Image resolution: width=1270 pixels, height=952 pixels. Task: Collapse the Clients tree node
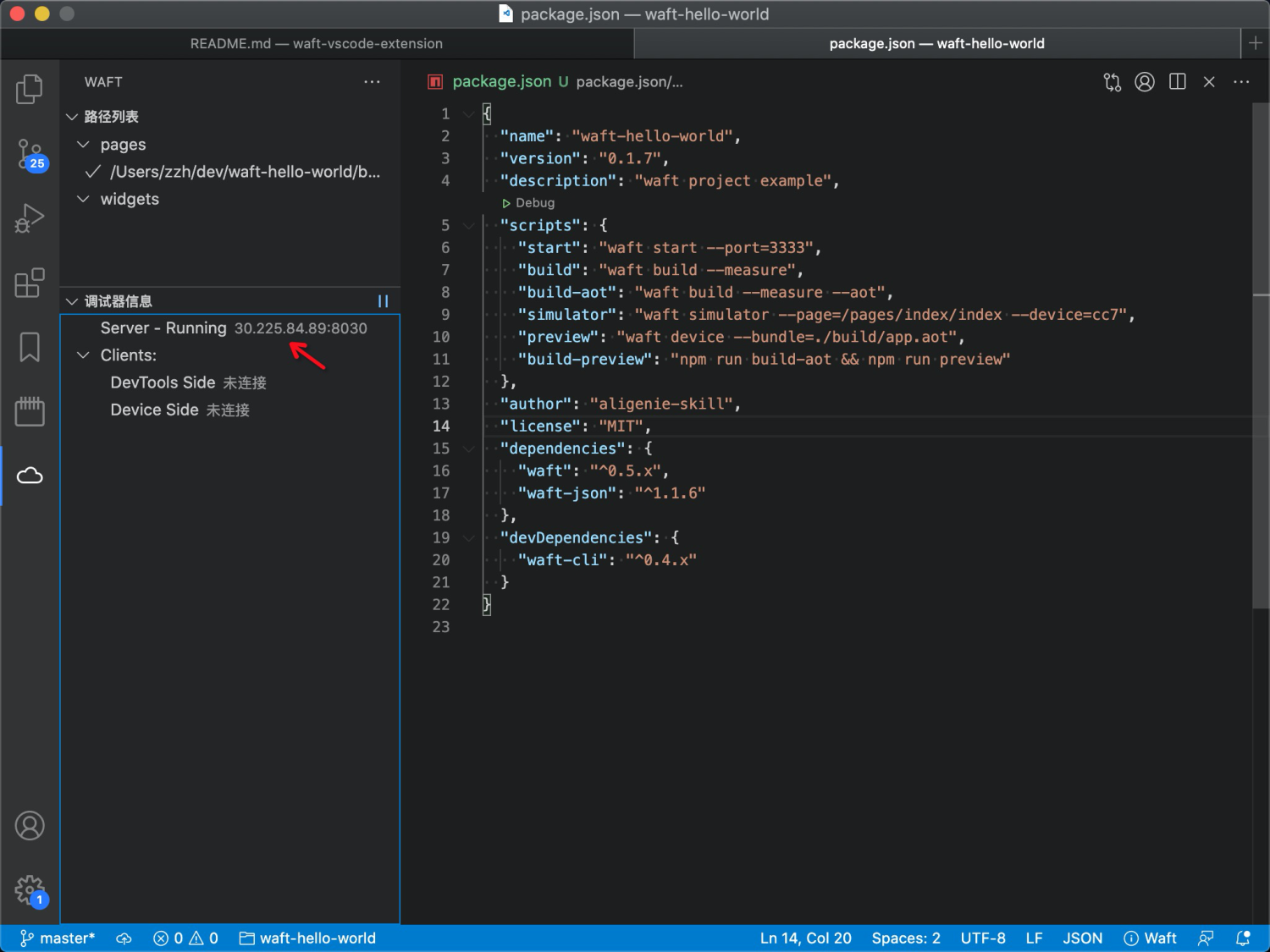pyautogui.click(x=83, y=355)
